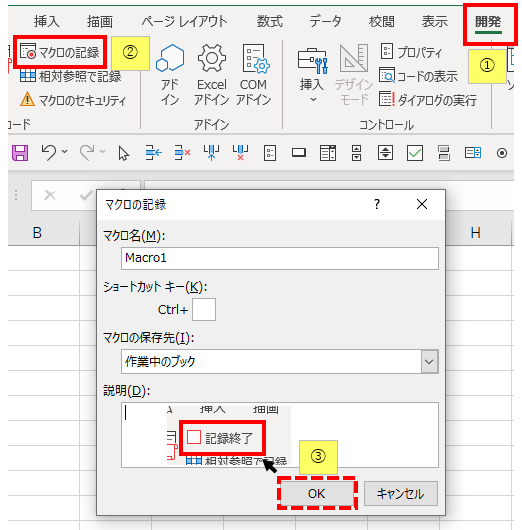Click the Record Macro (マクロの記録) button
The height and width of the screenshot is (530, 522).
click(x=60, y=52)
